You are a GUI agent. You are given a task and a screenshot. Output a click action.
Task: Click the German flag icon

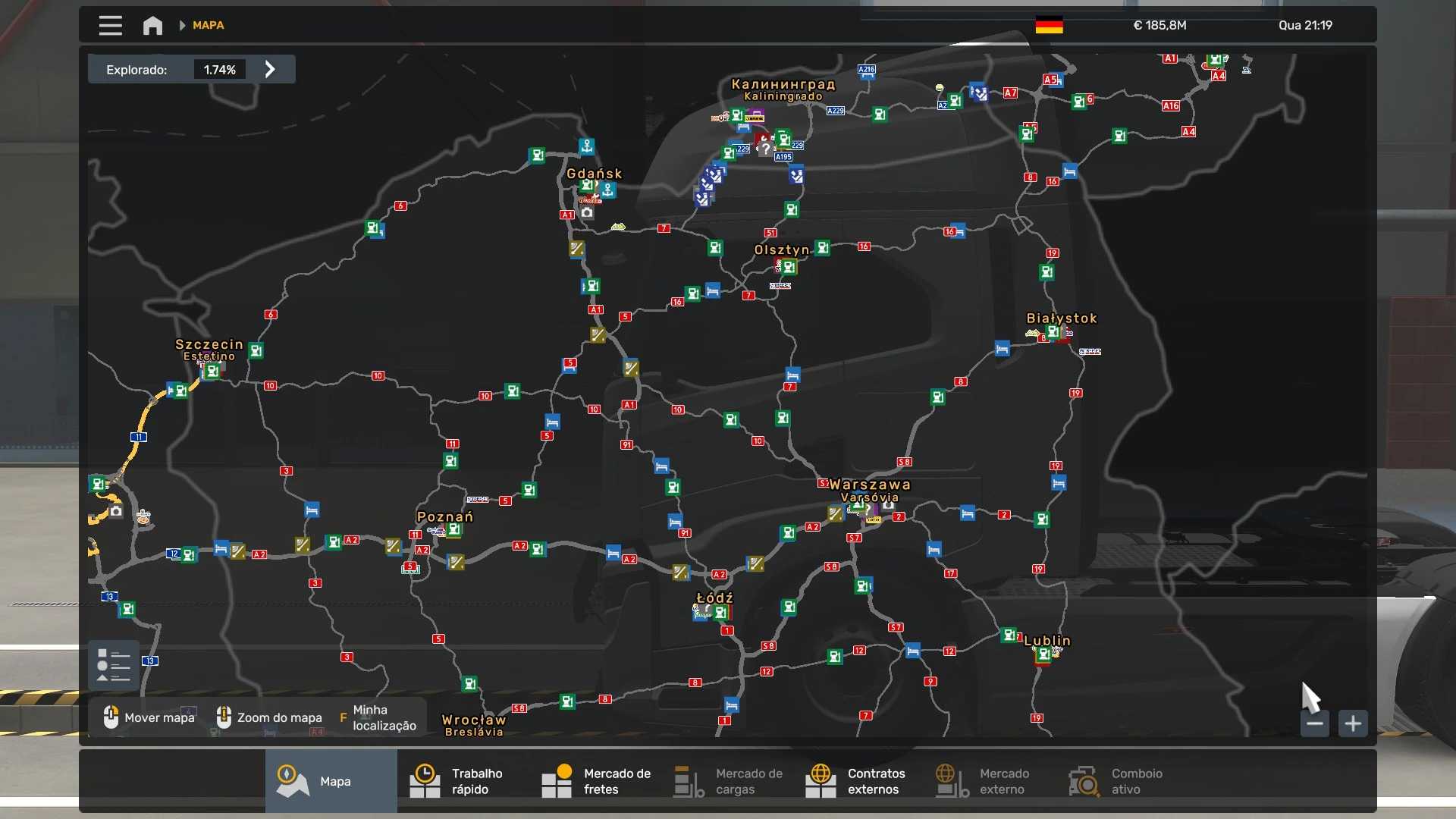[x=1049, y=25]
